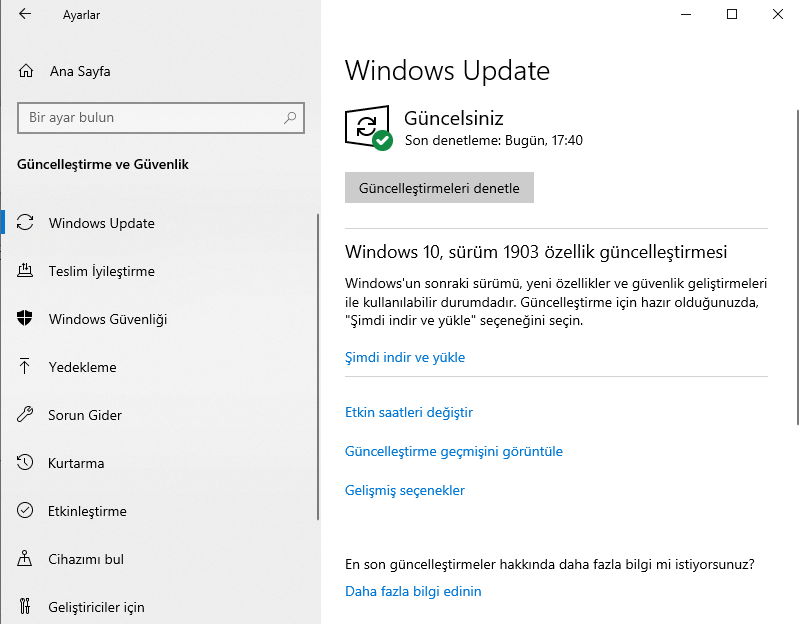
Task: Click Güncelleştirme ve Güvenlik heading
Action: [103, 164]
